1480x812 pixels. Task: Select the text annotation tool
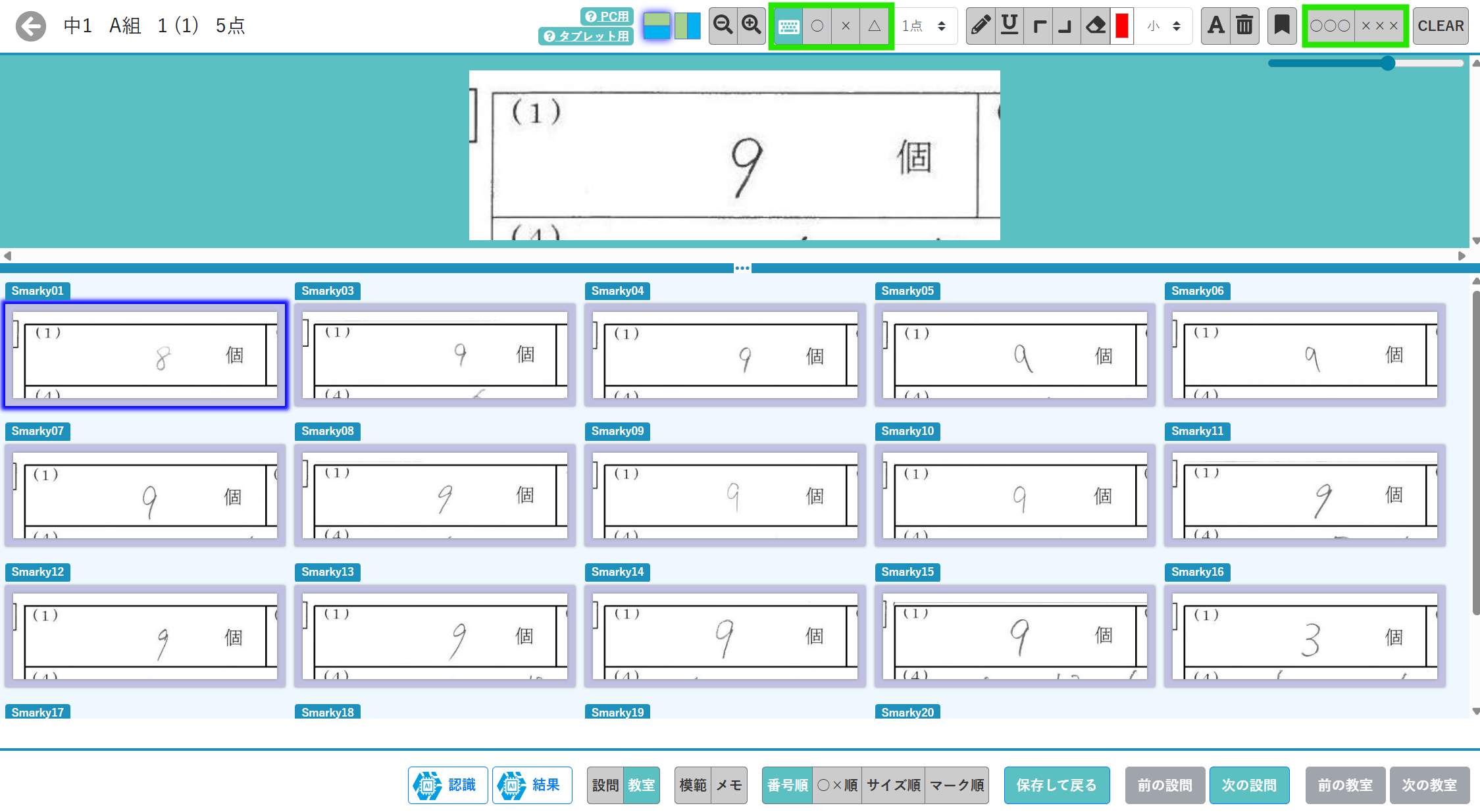point(1215,26)
